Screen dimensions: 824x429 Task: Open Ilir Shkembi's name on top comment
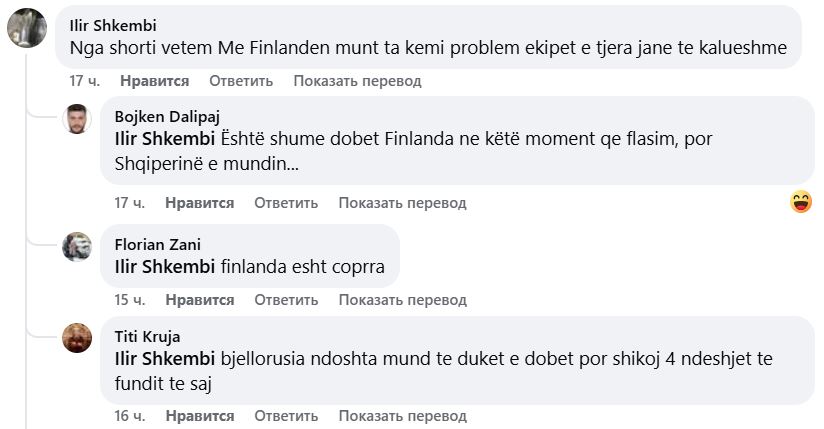click(x=113, y=25)
